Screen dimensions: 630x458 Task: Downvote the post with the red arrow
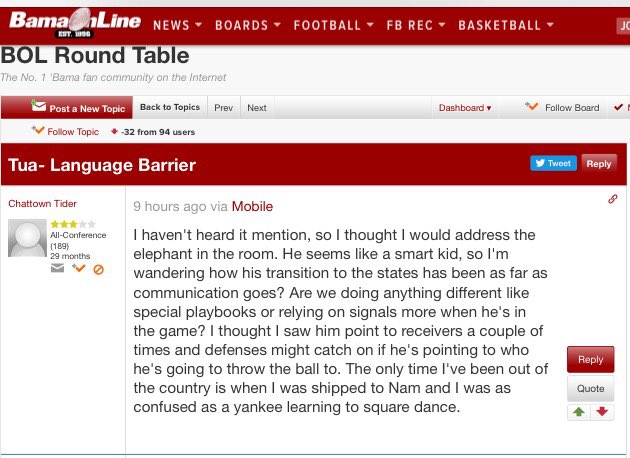[x=602, y=412]
